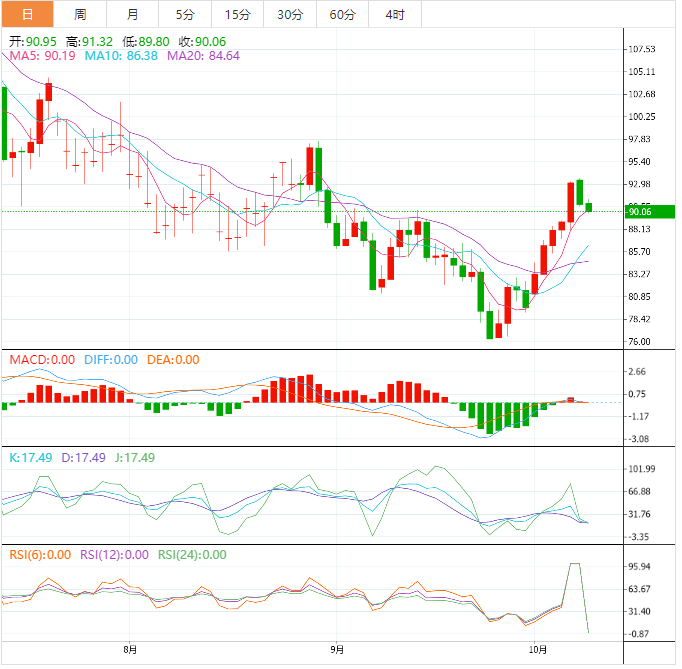Screen dimensions: 682x669
Task: Click the MACD:0.00 label
Action: 42,360
